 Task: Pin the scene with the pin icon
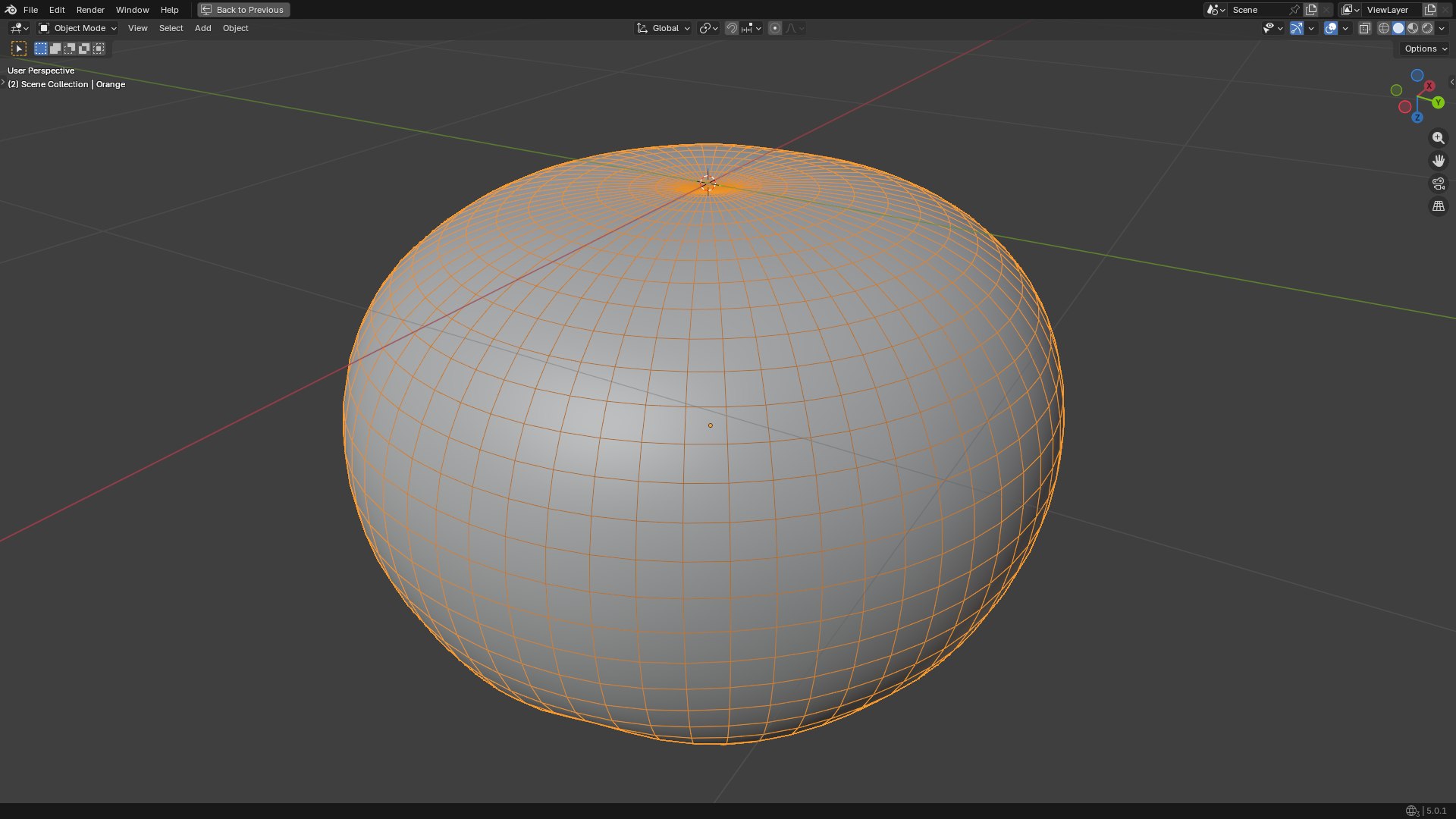coord(1294,10)
